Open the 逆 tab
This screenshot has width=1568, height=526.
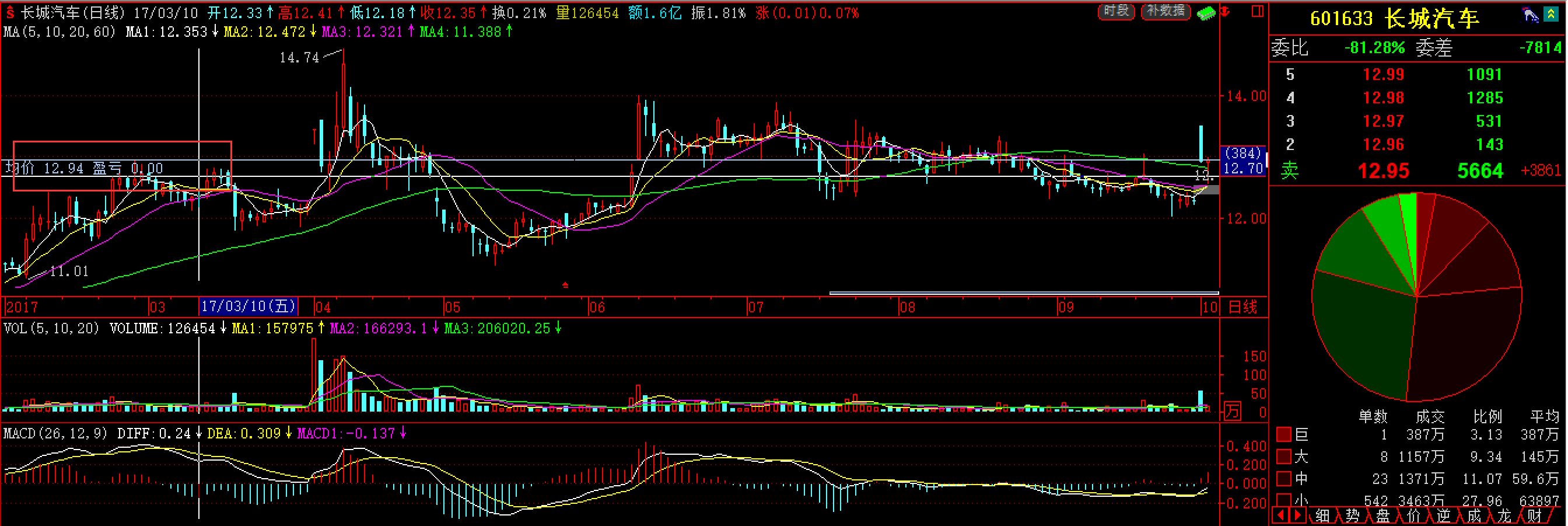(1444, 516)
